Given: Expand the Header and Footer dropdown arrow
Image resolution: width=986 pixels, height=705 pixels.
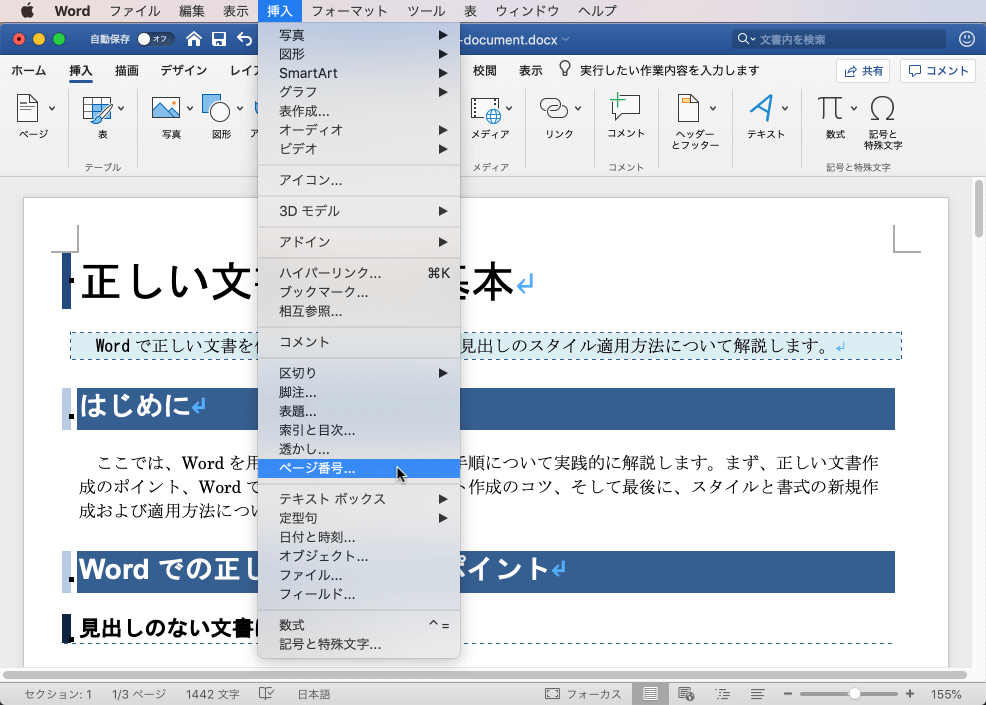Looking at the screenshot, I should (713, 108).
